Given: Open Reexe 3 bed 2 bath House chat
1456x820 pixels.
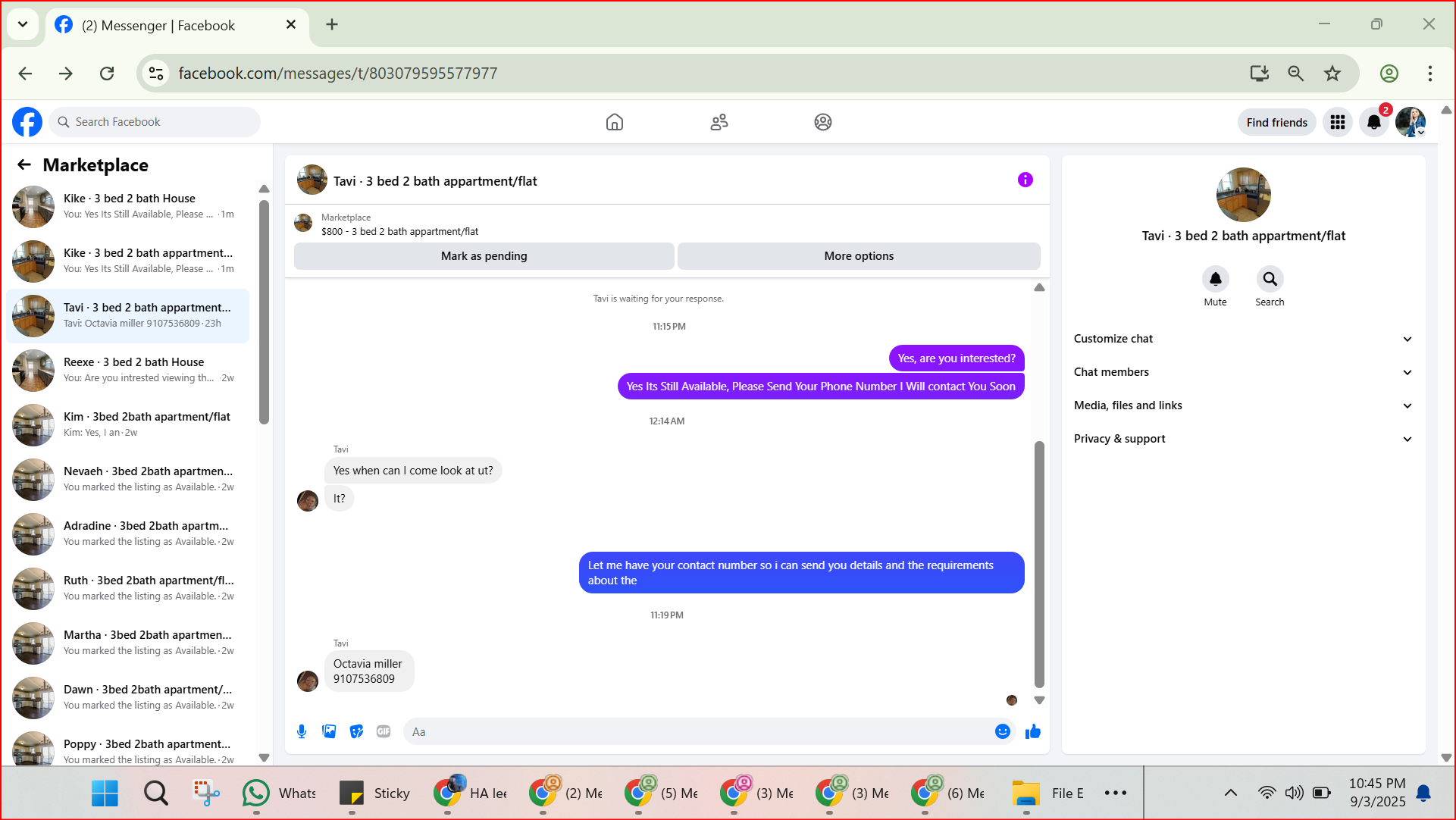Looking at the screenshot, I should (x=127, y=370).
